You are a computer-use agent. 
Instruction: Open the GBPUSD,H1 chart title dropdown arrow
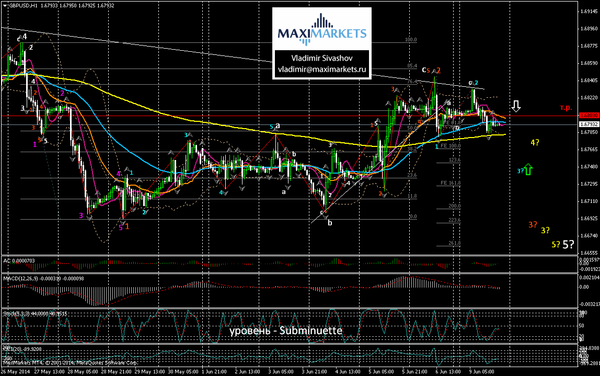[x=5, y=6]
